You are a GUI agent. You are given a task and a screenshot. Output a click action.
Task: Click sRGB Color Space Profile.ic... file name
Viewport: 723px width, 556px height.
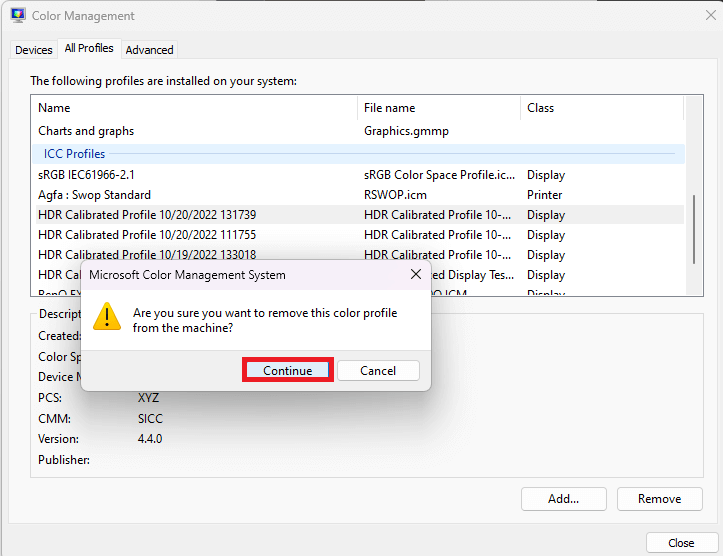(439, 175)
